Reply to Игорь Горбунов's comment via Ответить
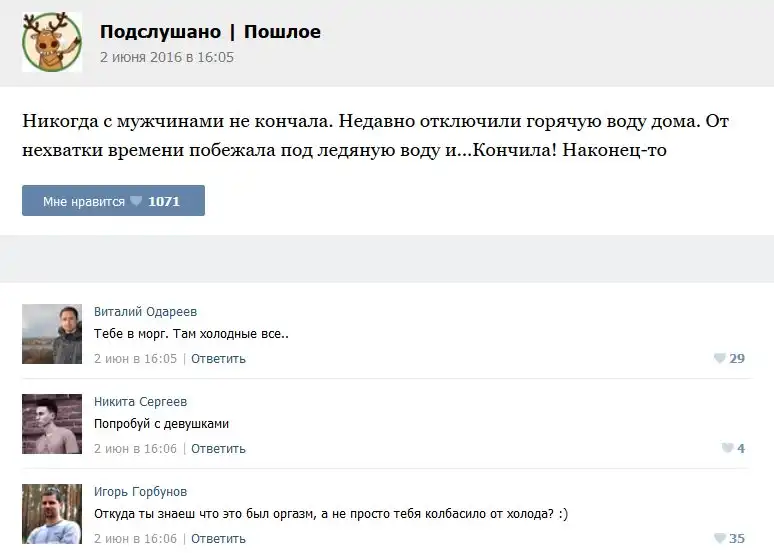 coord(218,539)
